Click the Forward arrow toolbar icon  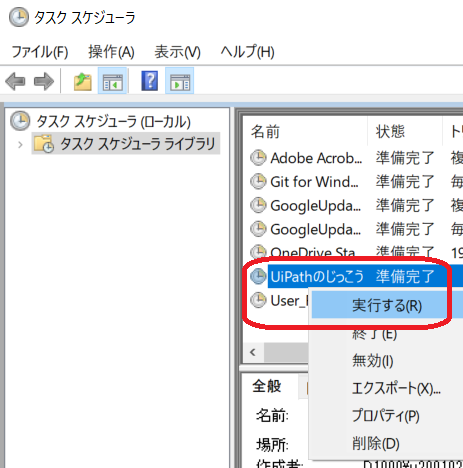click(x=44, y=81)
